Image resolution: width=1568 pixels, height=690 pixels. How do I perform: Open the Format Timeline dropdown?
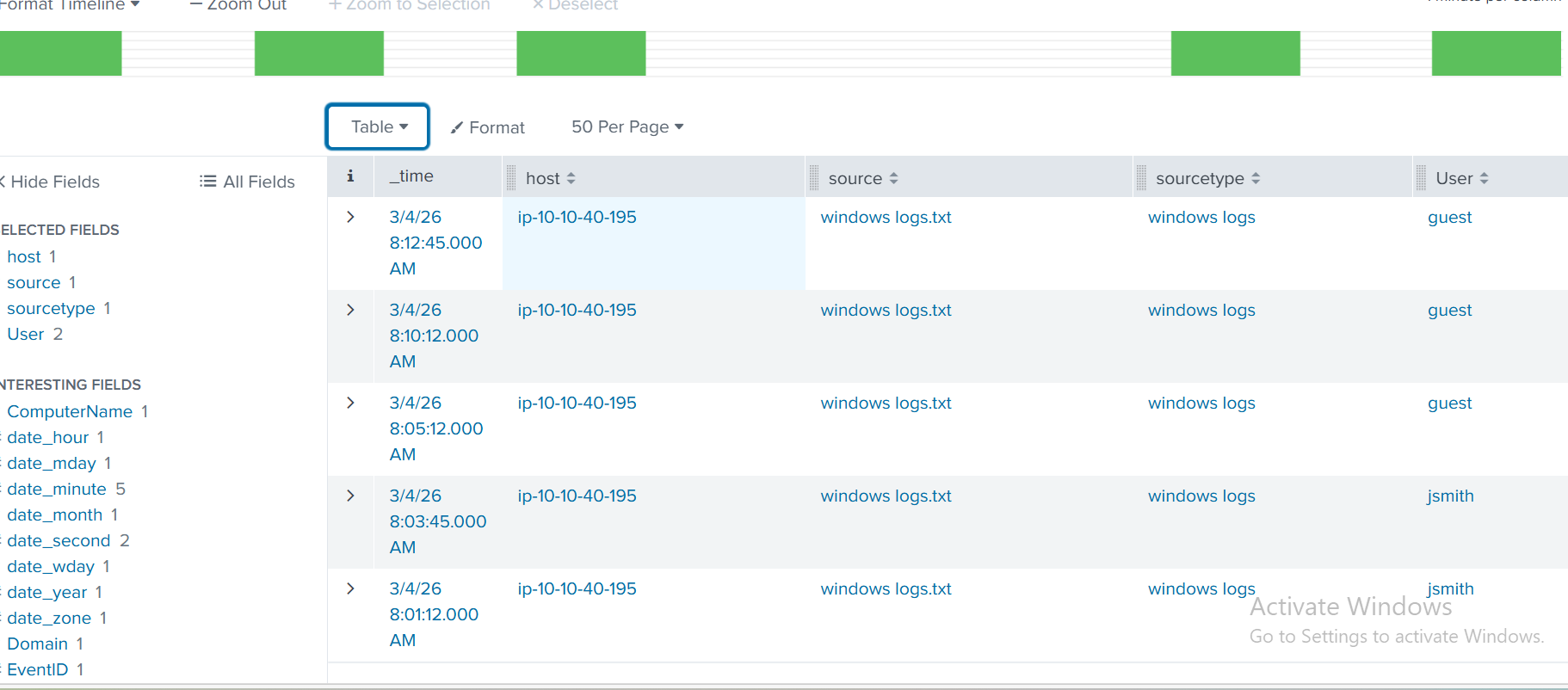pos(69,5)
